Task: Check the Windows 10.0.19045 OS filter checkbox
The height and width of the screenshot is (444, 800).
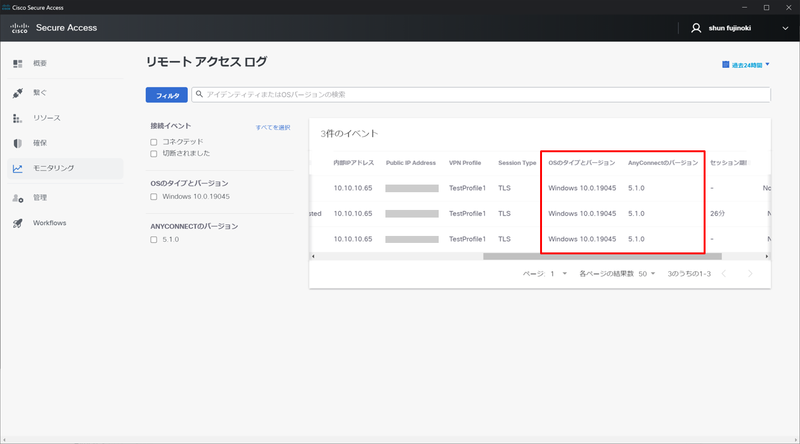Action: pos(154,196)
